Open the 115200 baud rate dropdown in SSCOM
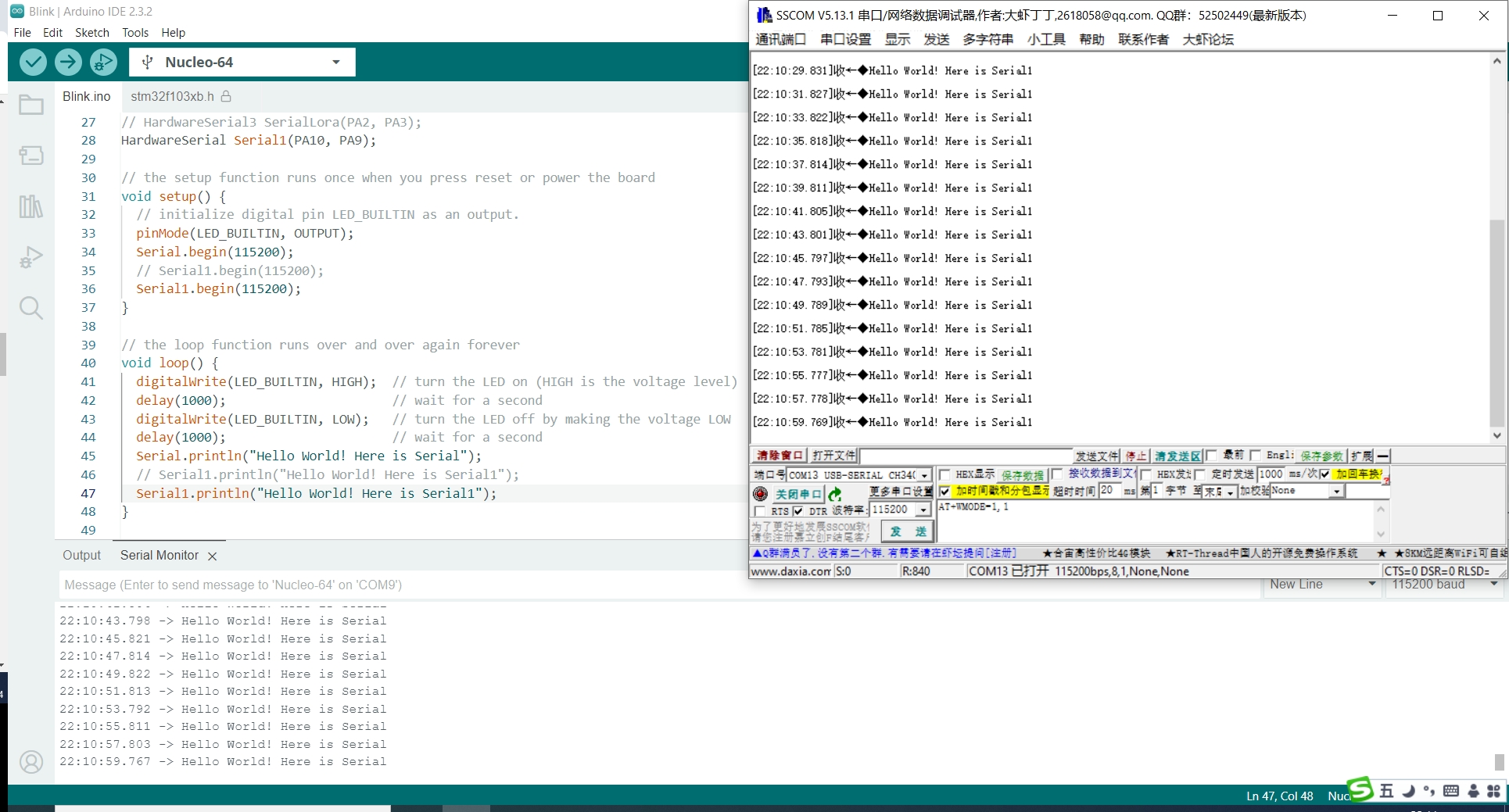This screenshot has height=812, width=1509. pos(923,510)
